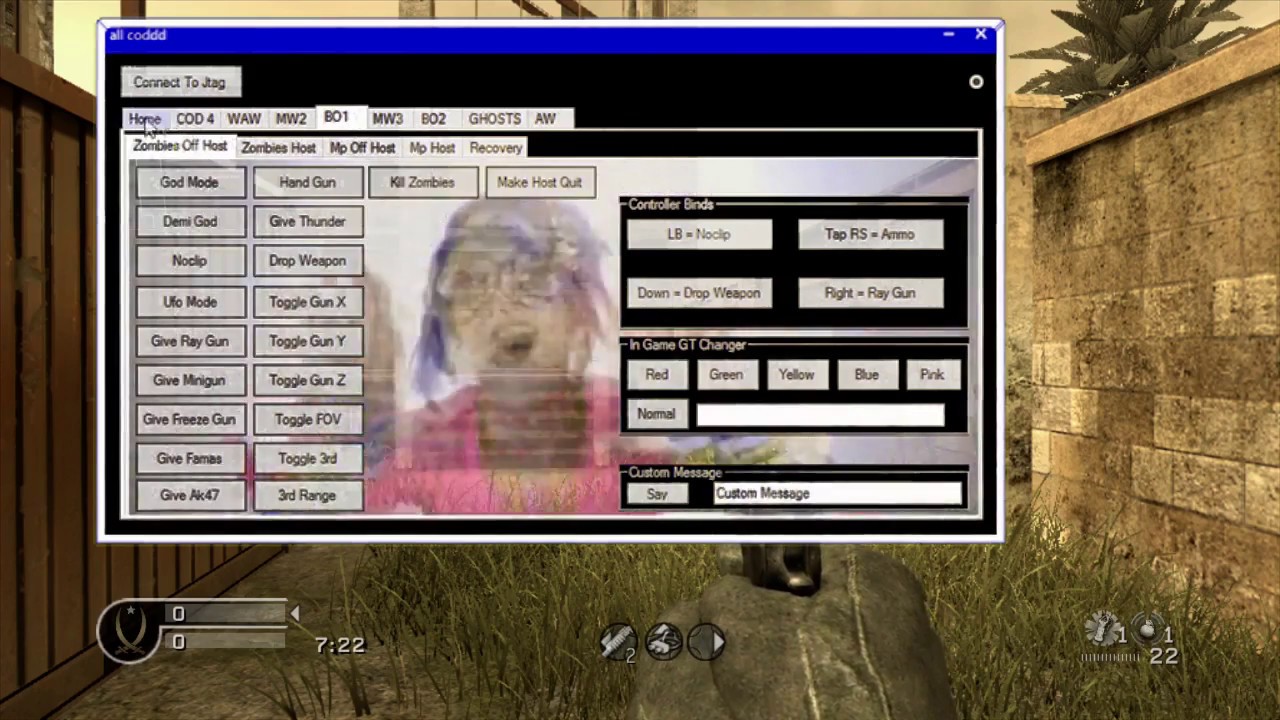Set gamertag color to Red
The height and width of the screenshot is (720, 1280).
657,374
